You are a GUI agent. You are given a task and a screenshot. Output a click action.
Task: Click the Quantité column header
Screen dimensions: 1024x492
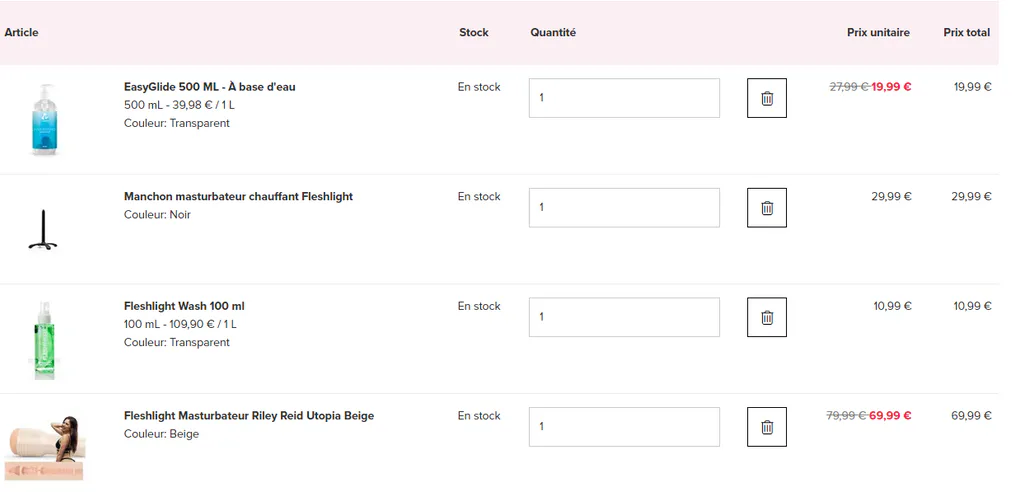tap(553, 33)
